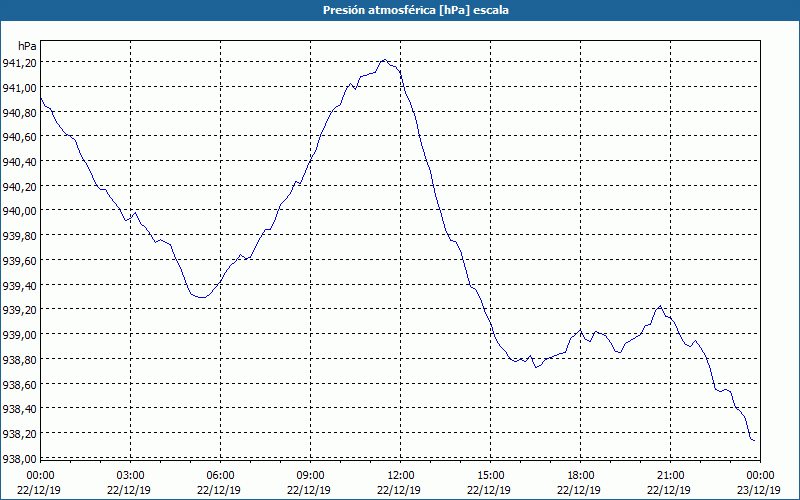Click the 940,20 y-axis label
Viewport: 800px width, 500px height.
click(x=20, y=187)
